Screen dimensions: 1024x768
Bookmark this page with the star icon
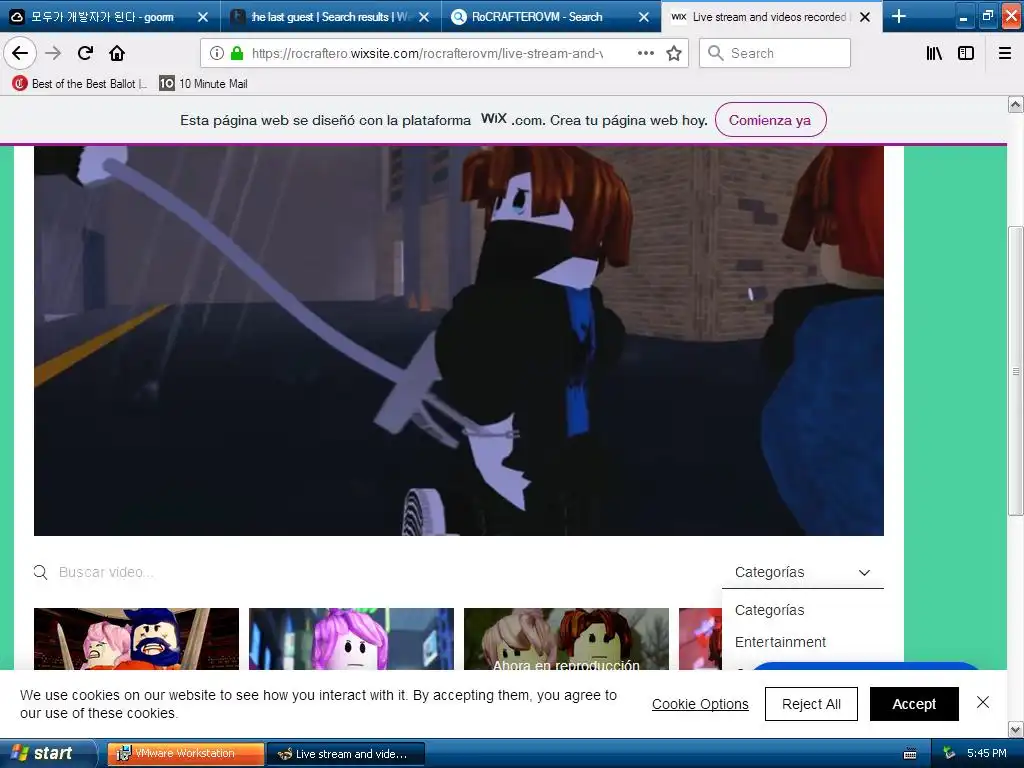674,53
